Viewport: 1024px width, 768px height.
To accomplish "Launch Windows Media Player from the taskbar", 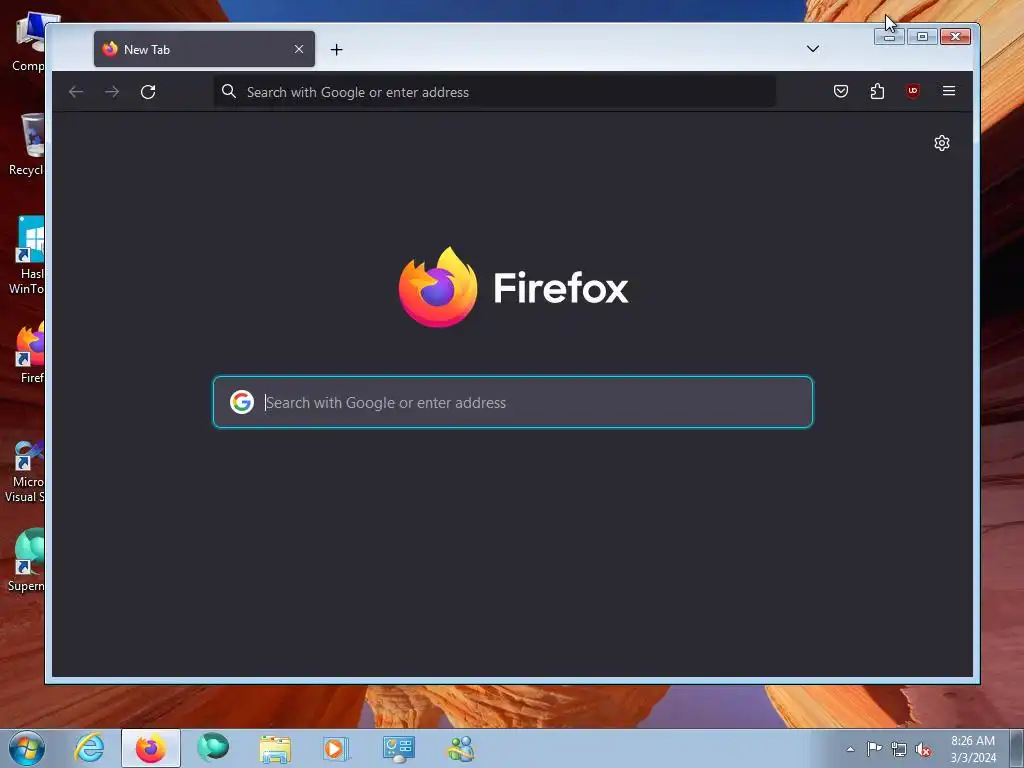I will point(336,748).
